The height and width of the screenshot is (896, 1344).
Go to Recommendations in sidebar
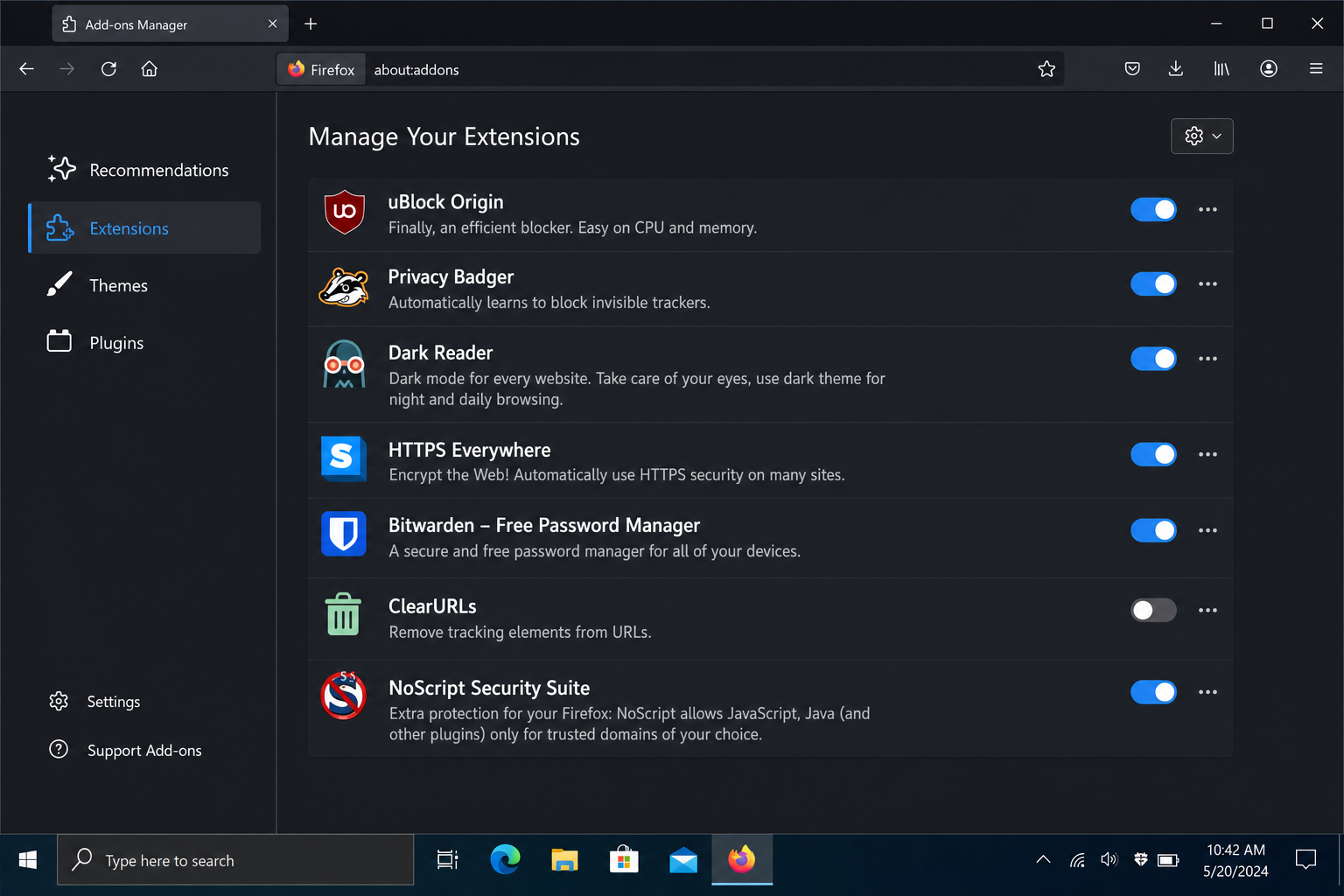[144, 171]
